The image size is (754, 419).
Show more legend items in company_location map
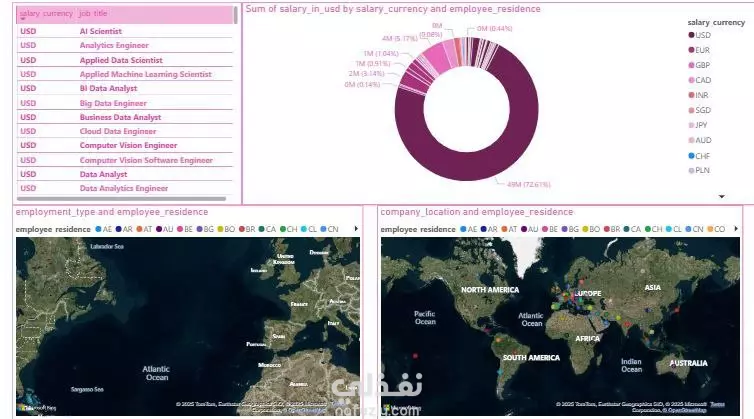point(736,229)
